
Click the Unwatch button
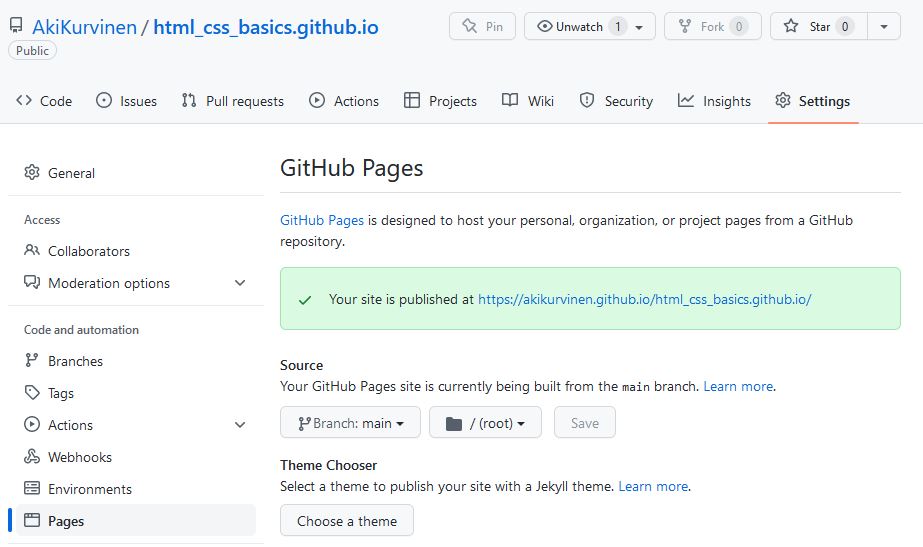(x=589, y=26)
